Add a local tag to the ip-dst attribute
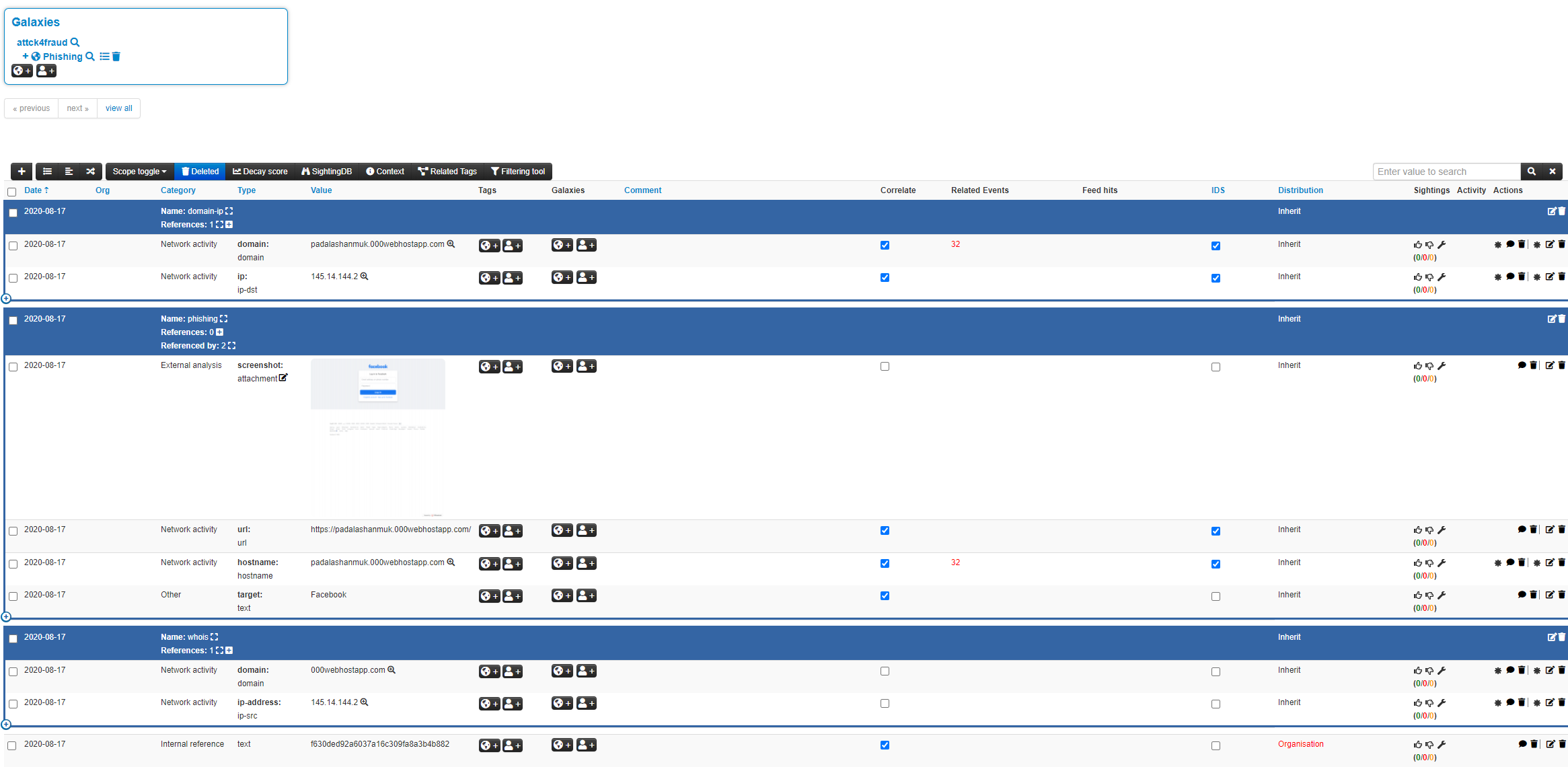 [513, 277]
